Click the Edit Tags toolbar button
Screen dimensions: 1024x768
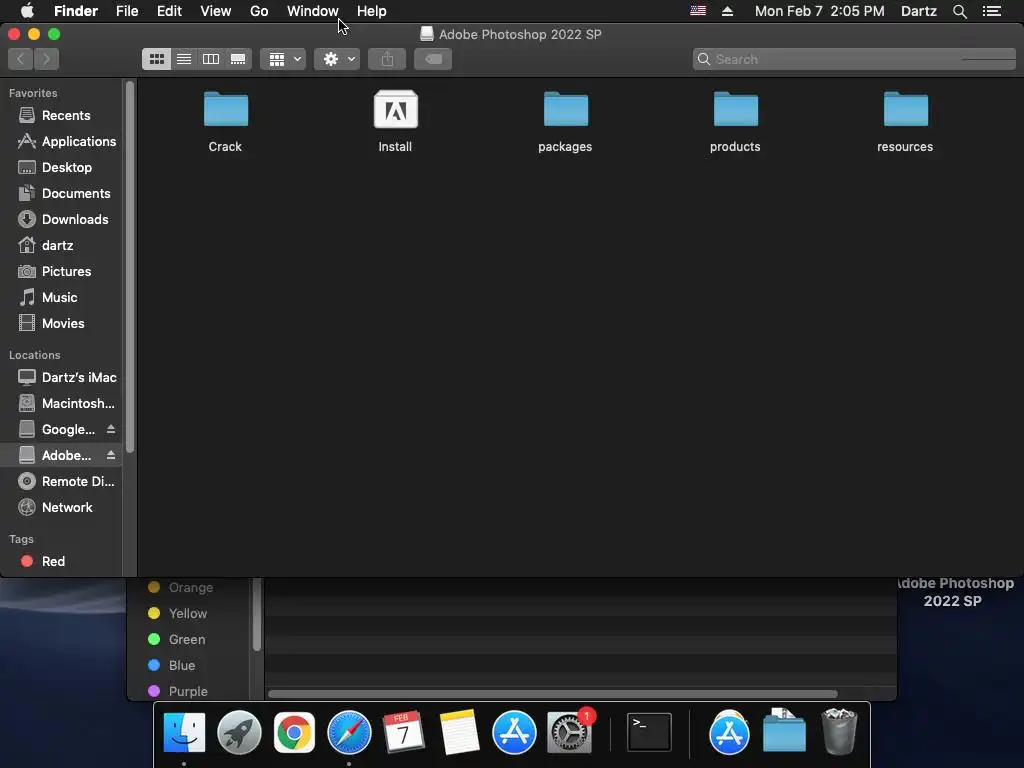click(433, 59)
